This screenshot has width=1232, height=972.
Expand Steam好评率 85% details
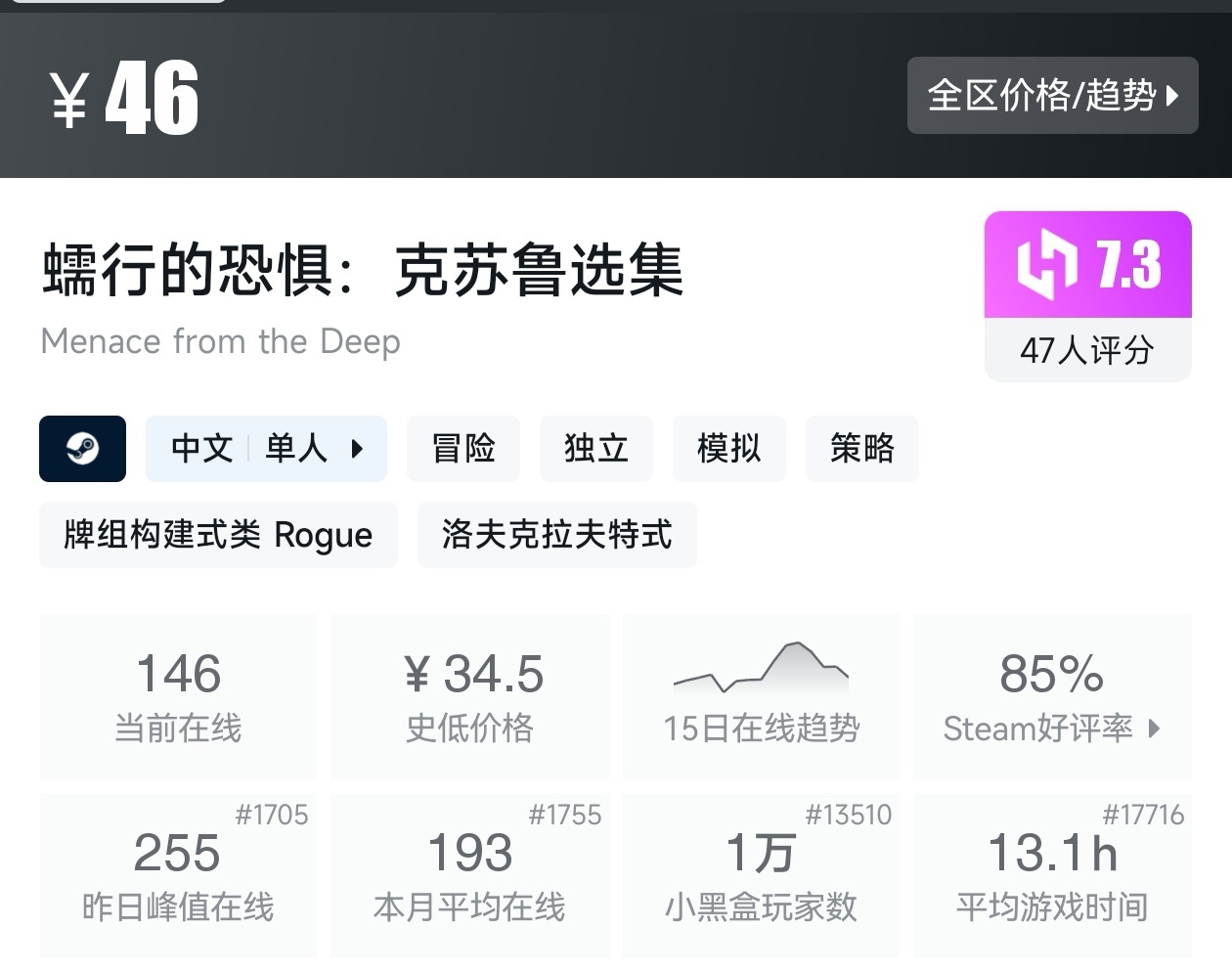(x=1052, y=696)
